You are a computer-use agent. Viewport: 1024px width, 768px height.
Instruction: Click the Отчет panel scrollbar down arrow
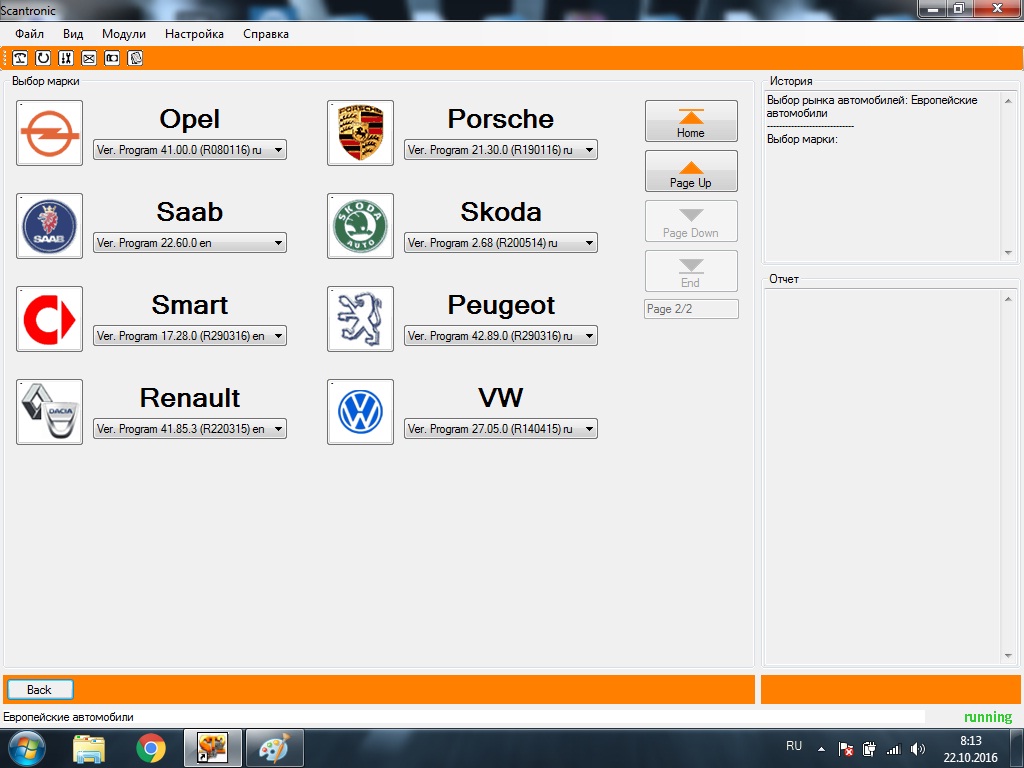pos(1008,656)
